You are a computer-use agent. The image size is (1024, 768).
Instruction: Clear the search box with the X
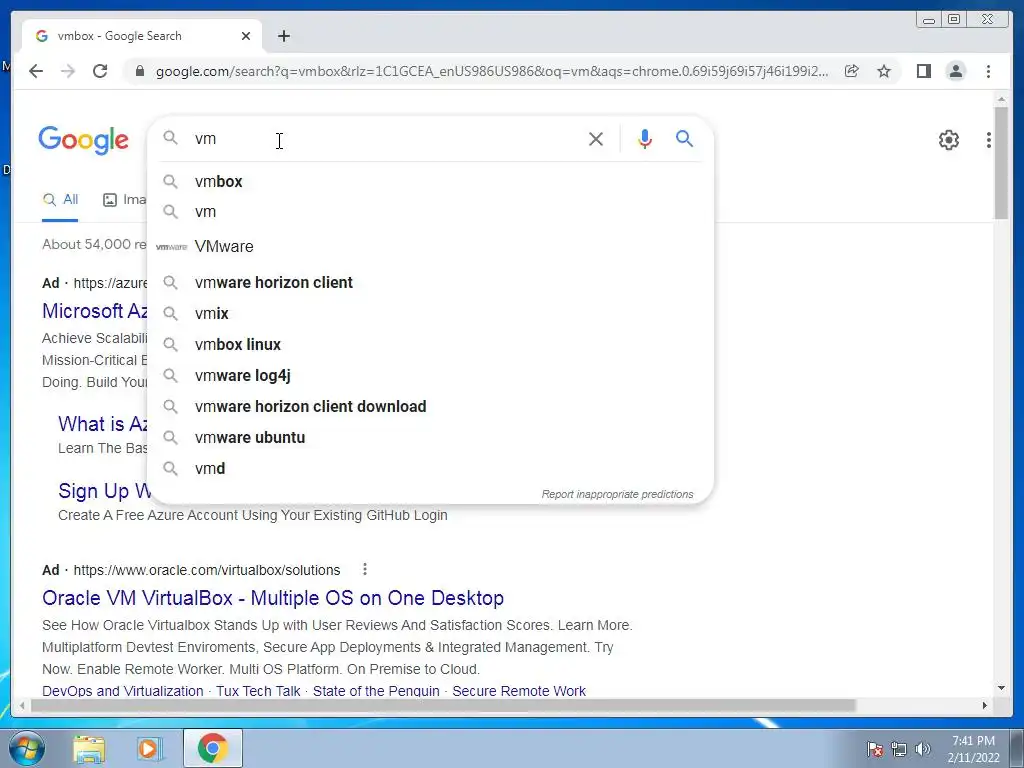coord(596,138)
